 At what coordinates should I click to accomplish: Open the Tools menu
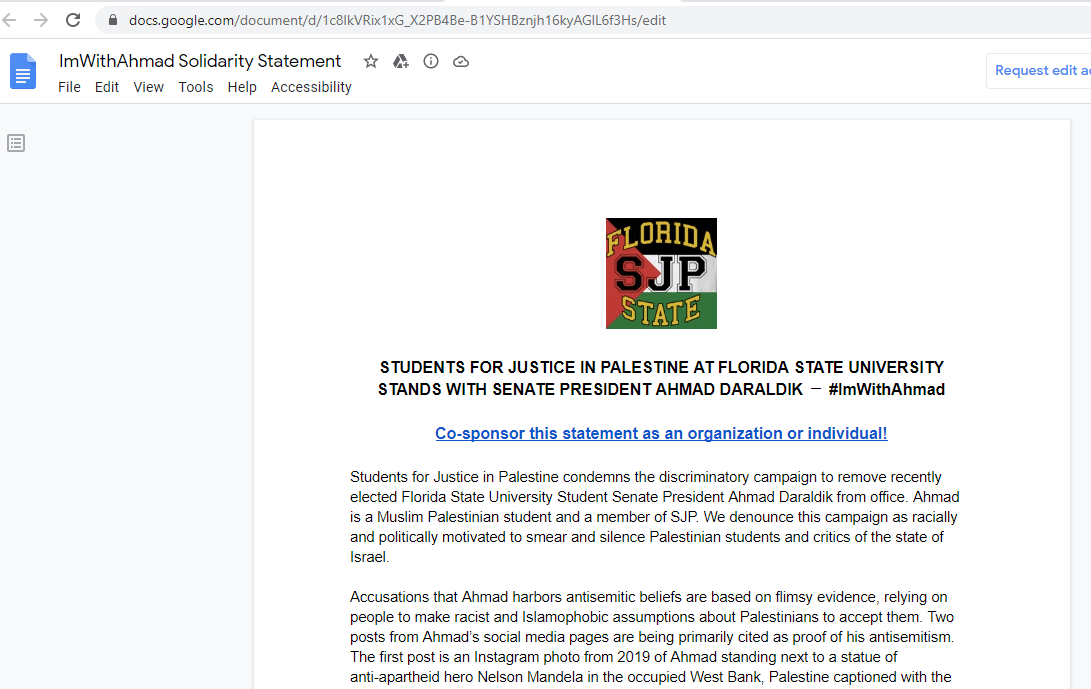point(196,87)
